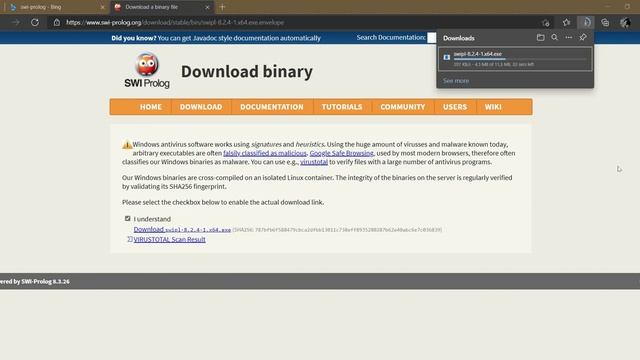
Task: Follow the virustotal link
Action: (x=314, y=162)
